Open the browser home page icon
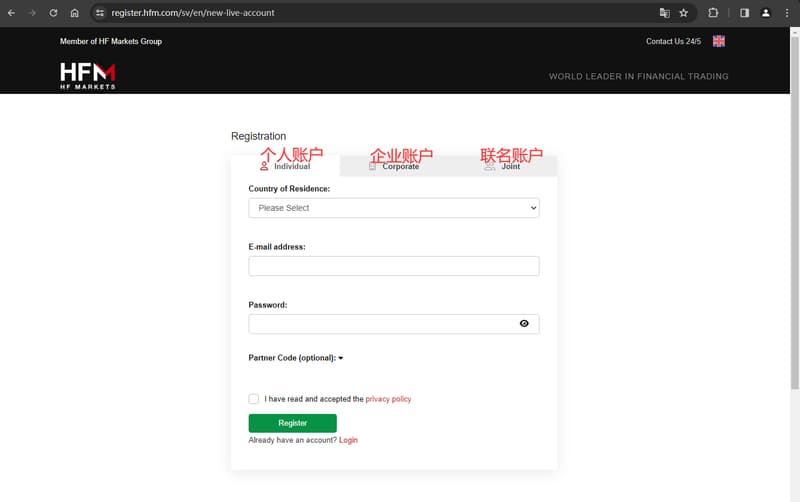This screenshot has width=800, height=502. point(75,13)
